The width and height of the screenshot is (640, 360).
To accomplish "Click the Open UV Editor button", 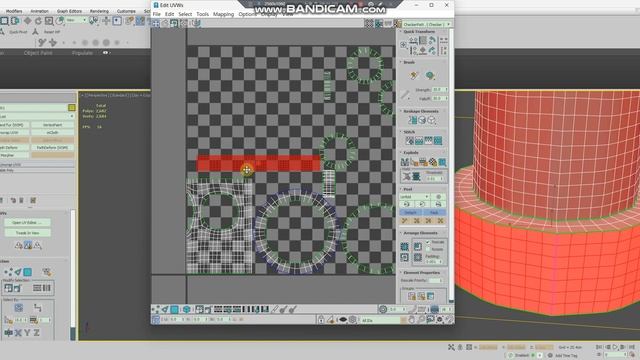I will (27, 222).
